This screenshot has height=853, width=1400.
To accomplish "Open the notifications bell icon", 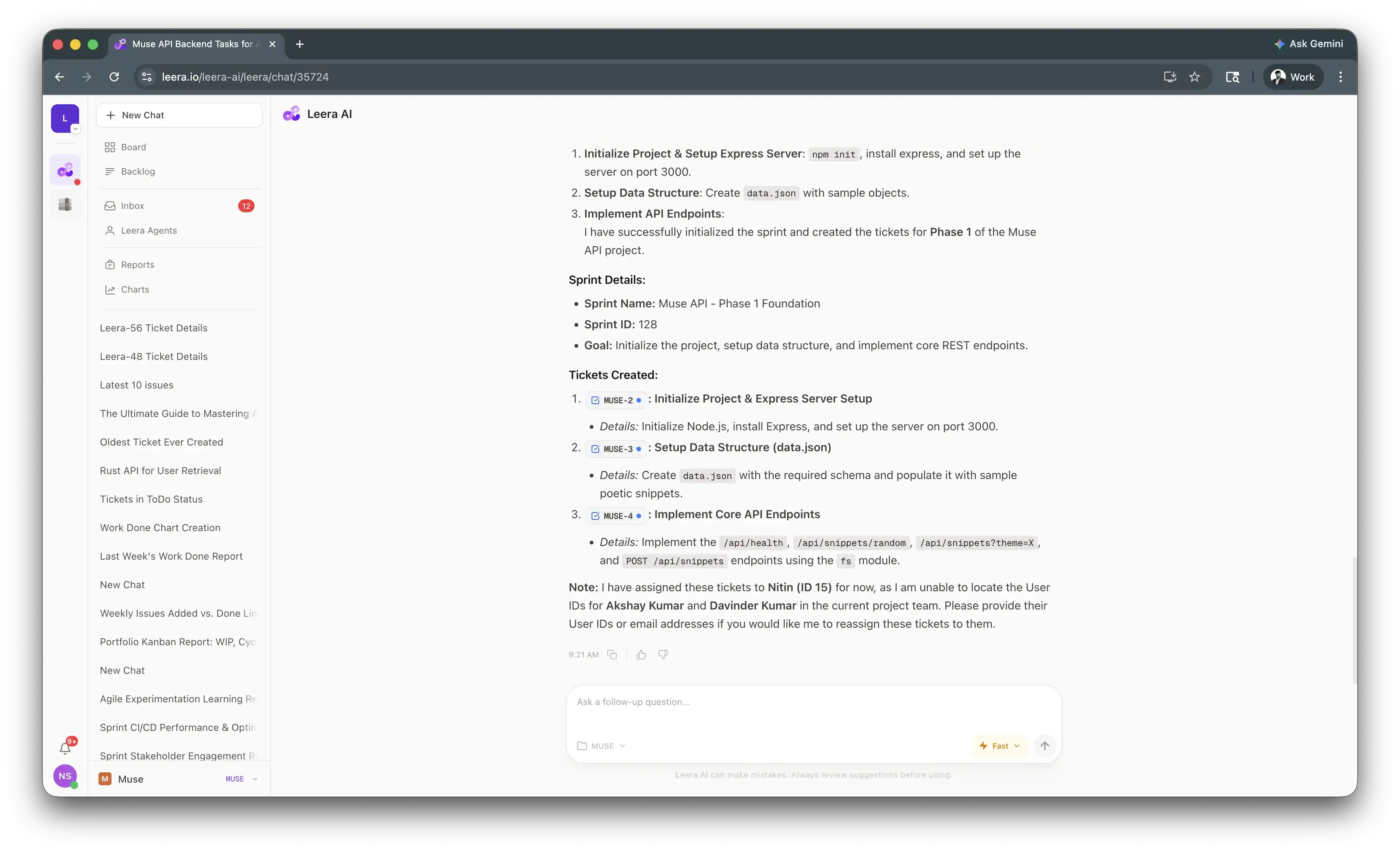I will point(65,748).
